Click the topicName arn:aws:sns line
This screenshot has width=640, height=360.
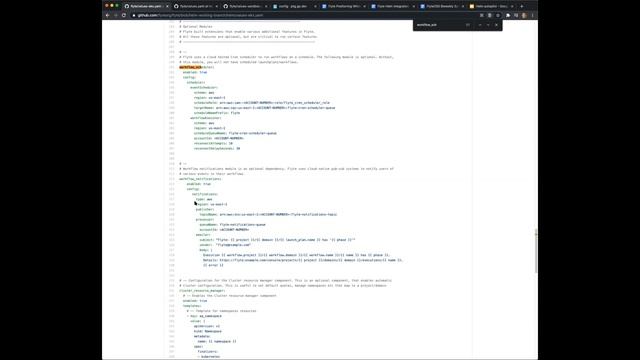click(x=268, y=214)
